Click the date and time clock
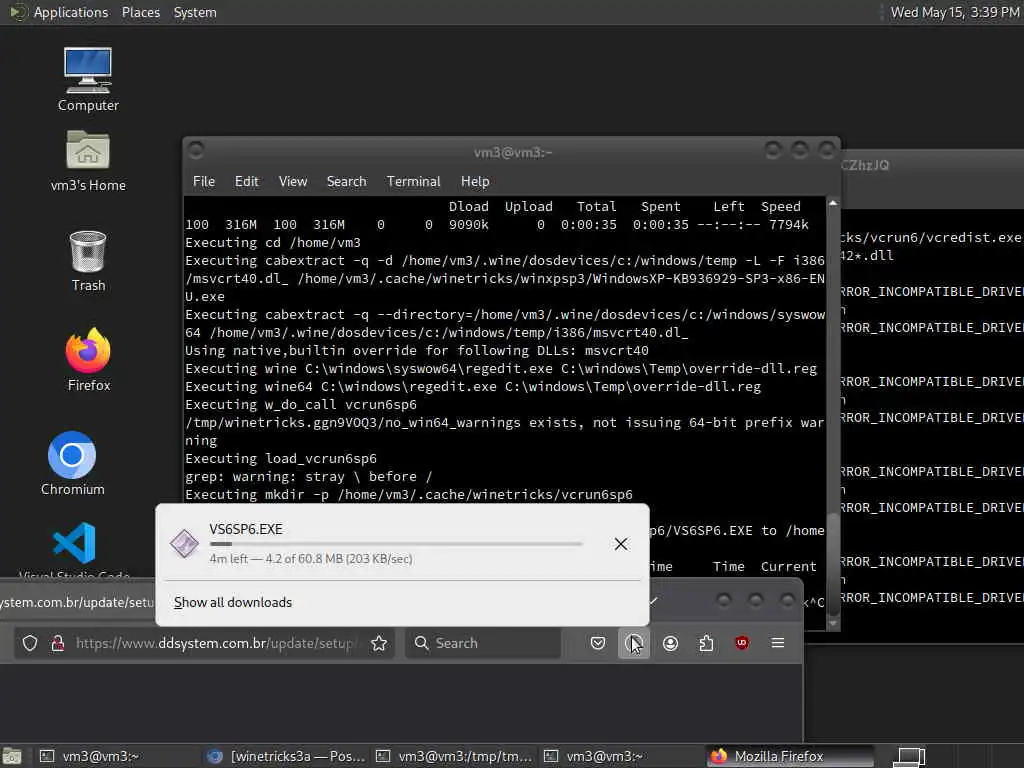The image size is (1024, 768). [x=955, y=12]
